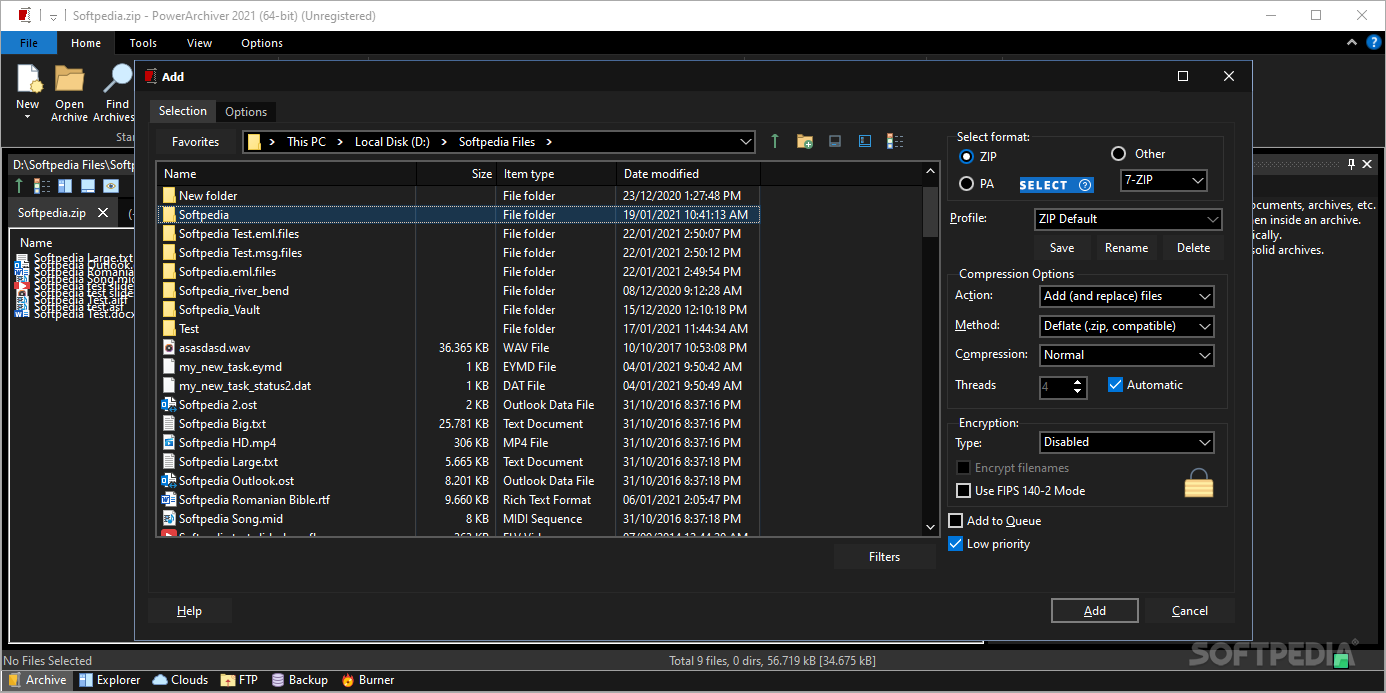Open the dropdown arrow under New
Screen dimensions: 1386x693
point(28,117)
